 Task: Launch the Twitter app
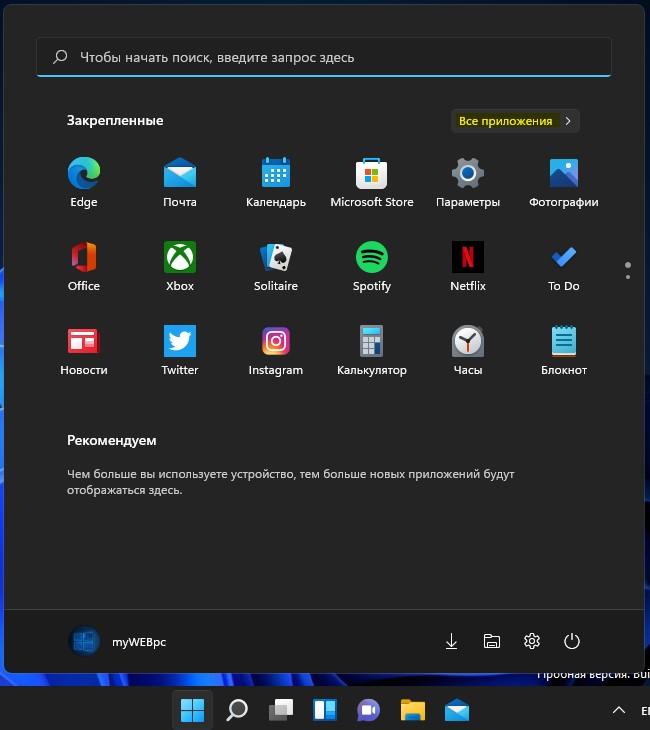point(180,350)
